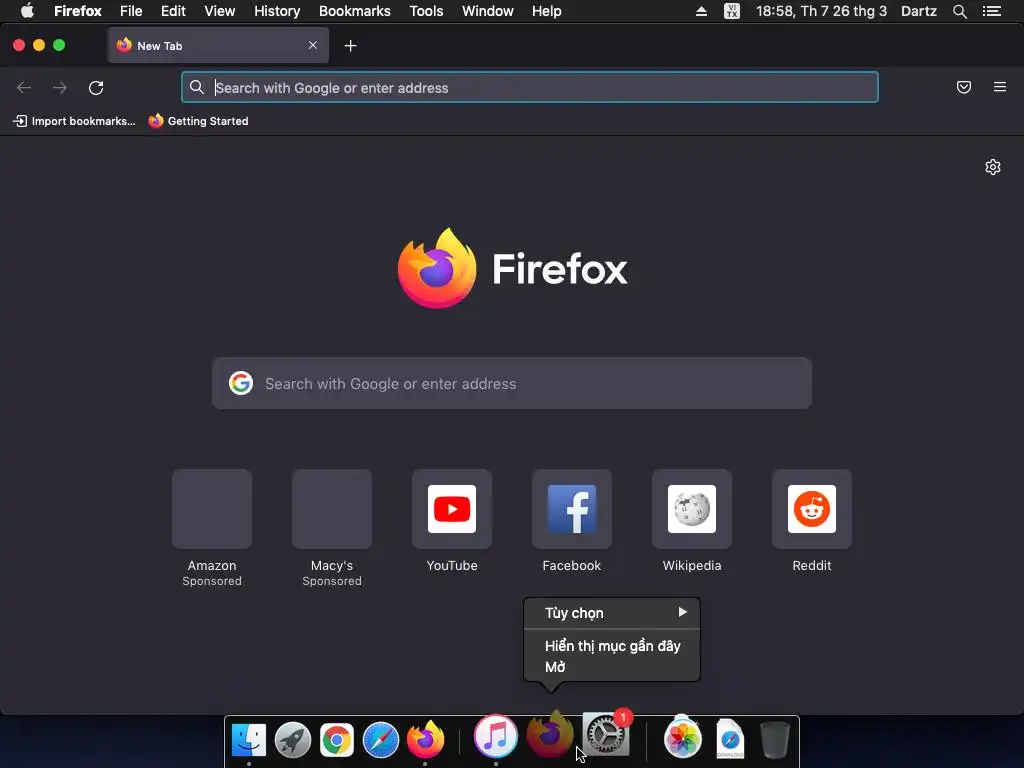
Task: Open Getting Started bookmark
Action: [x=199, y=121]
